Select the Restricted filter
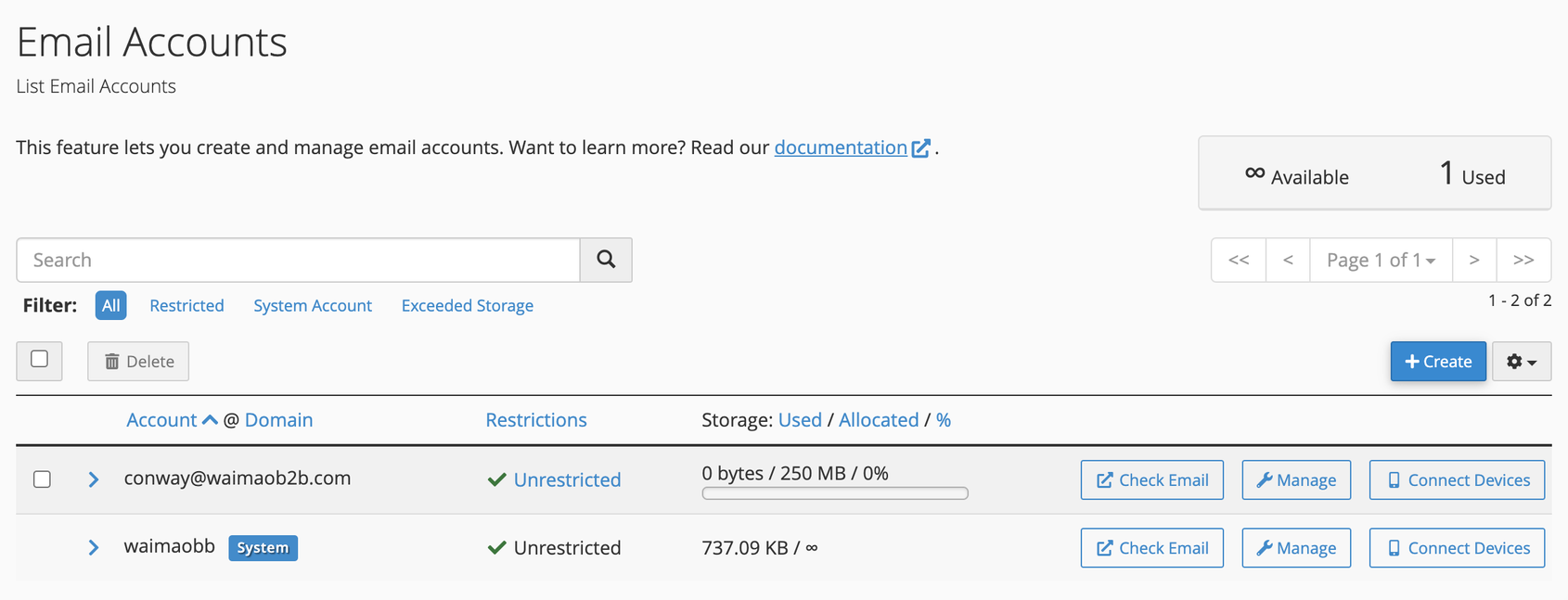The width and height of the screenshot is (1568, 600). pyautogui.click(x=186, y=306)
